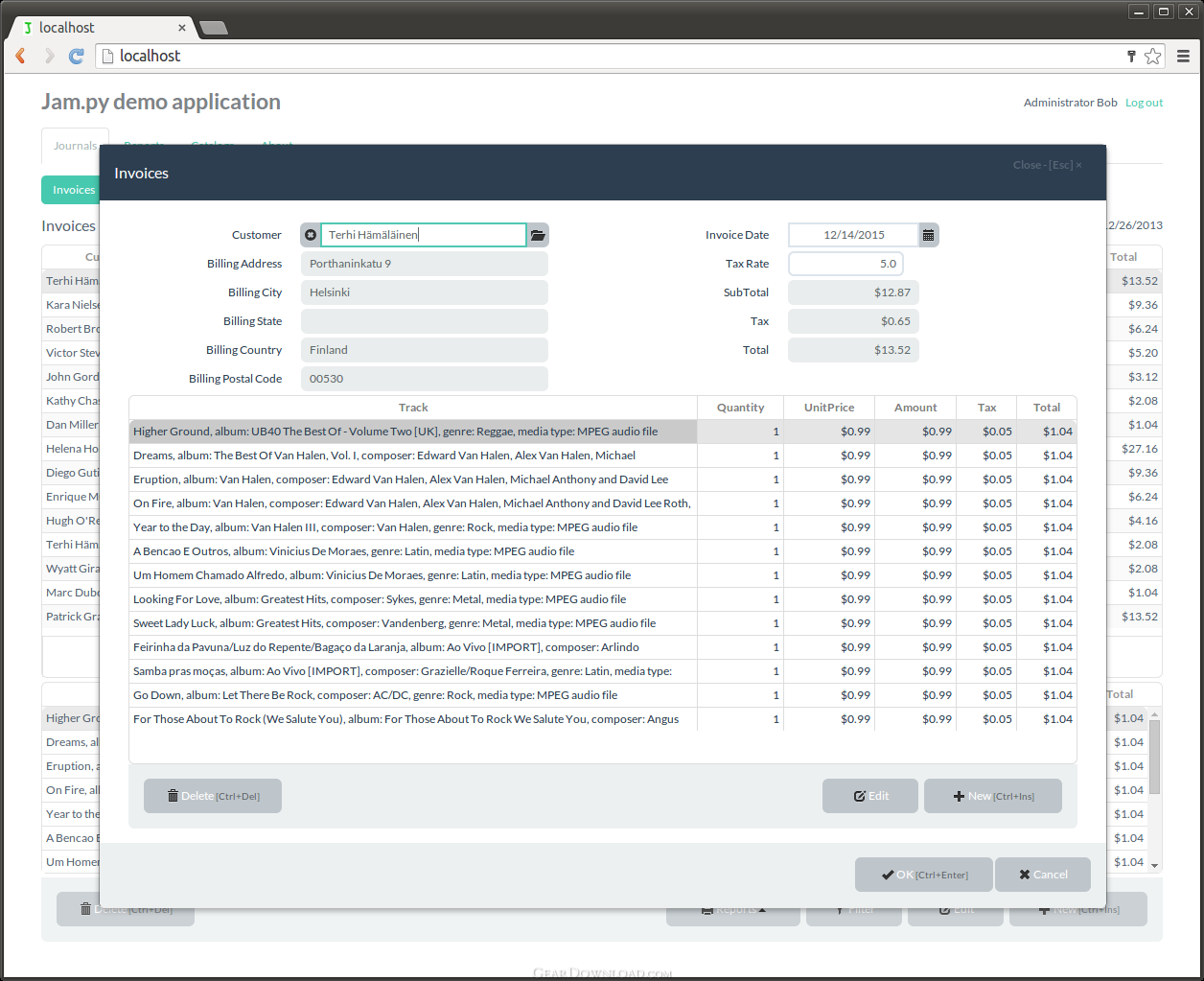Click the Billing Postal Code field
The width and height of the screenshot is (1204, 981).
[425, 379]
